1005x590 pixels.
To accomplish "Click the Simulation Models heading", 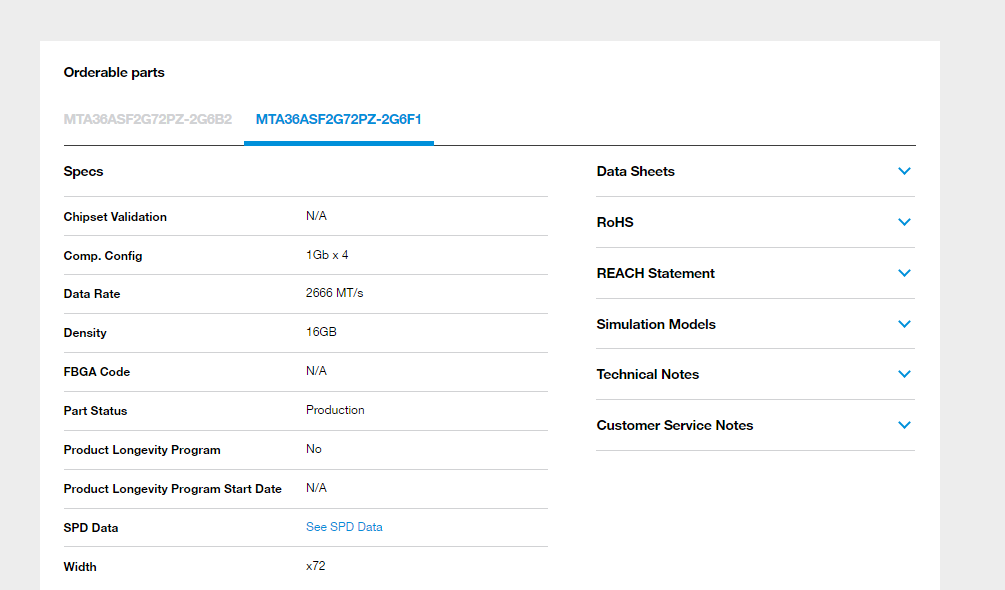I will coord(656,324).
